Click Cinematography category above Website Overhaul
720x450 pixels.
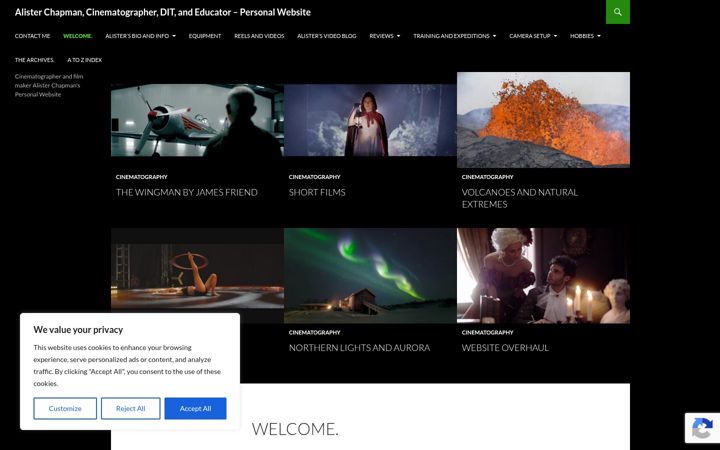pyautogui.click(x=487, y=332)
